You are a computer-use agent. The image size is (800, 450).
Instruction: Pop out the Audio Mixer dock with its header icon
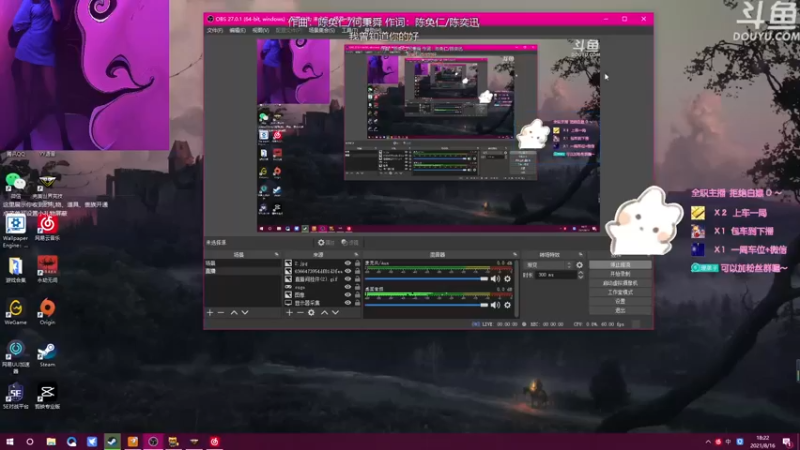(514, 254)
